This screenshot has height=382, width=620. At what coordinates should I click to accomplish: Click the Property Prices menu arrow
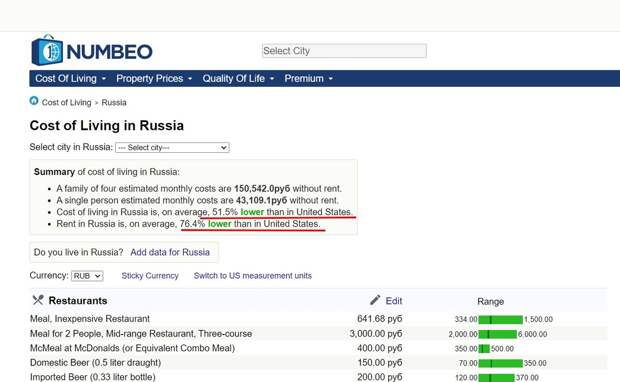[190, 79]
